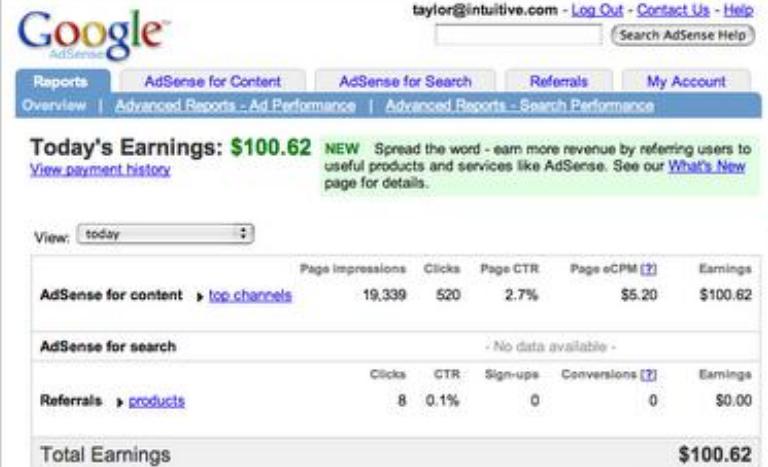The height and width of the screenshot is (467, 768).
Task: Open the top channels link
Action: click(250, 295)
